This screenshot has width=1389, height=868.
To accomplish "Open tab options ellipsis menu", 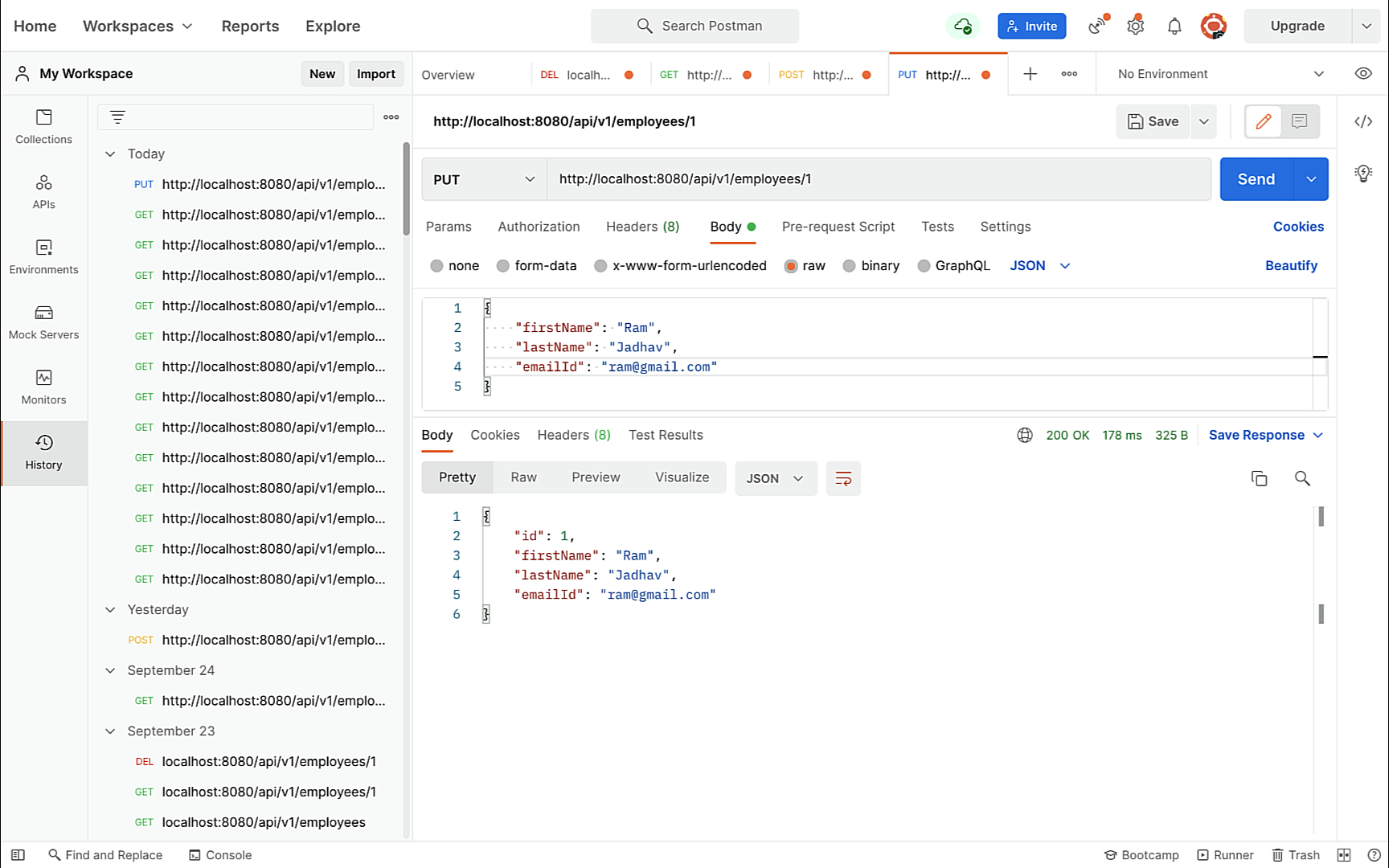I will click(1069, 74).
